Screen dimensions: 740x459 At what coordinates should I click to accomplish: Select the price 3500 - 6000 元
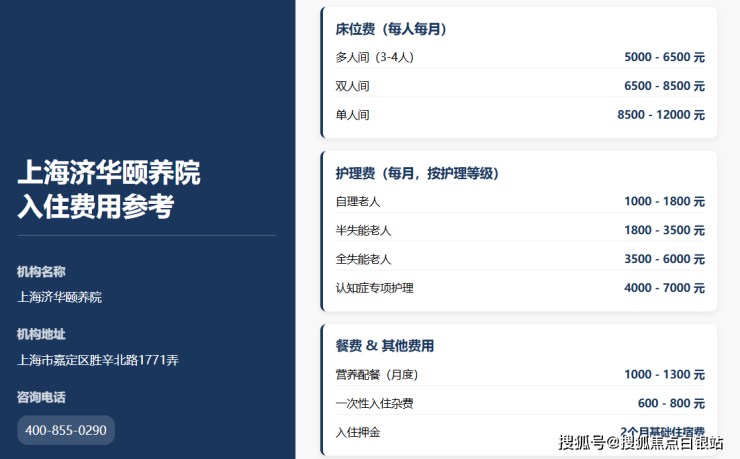coord(664,259)
